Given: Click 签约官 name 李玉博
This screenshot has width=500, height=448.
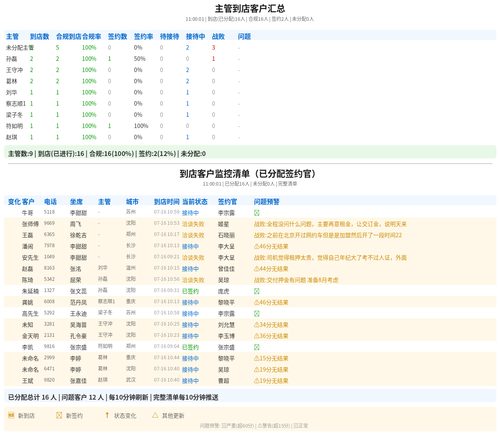Looking at the screenshot, I should pos(226,336).
